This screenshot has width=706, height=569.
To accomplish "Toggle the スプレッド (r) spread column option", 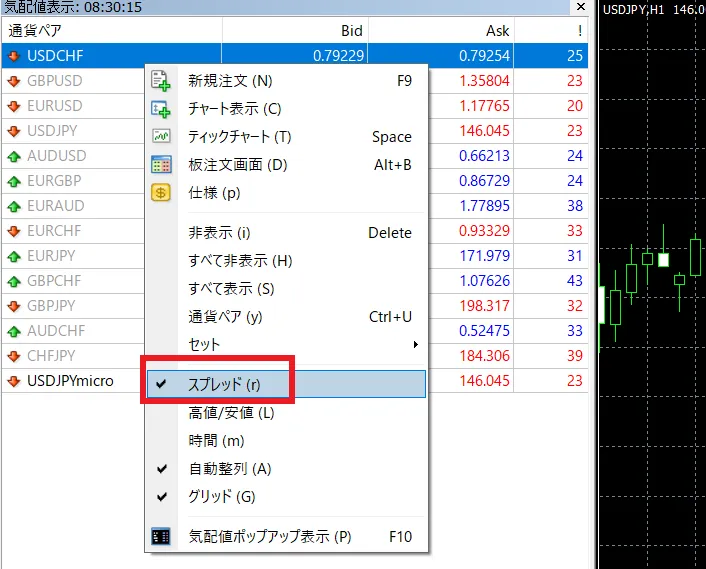I will [286, 384].
